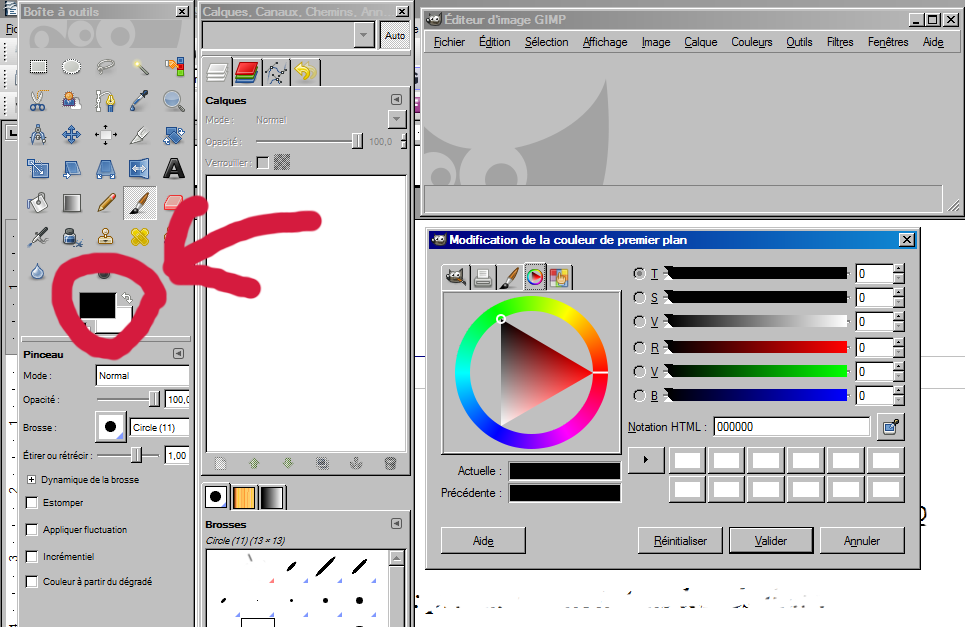Viewport: 965px width, 627px height.
Task: Select the Fuzzy Select magic wand tool
Action: click(x=140, y=66)
